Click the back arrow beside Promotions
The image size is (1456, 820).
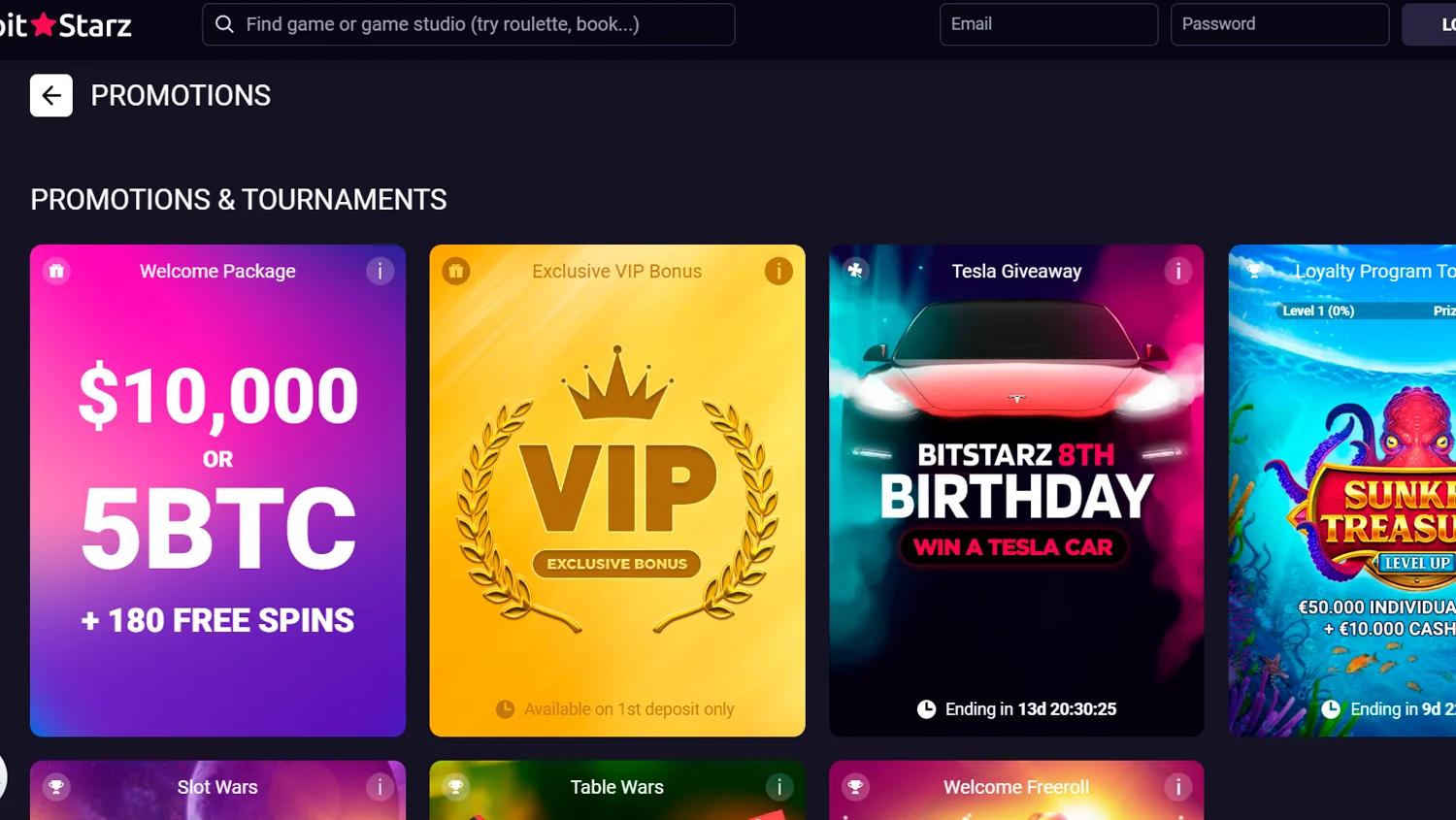51,95
